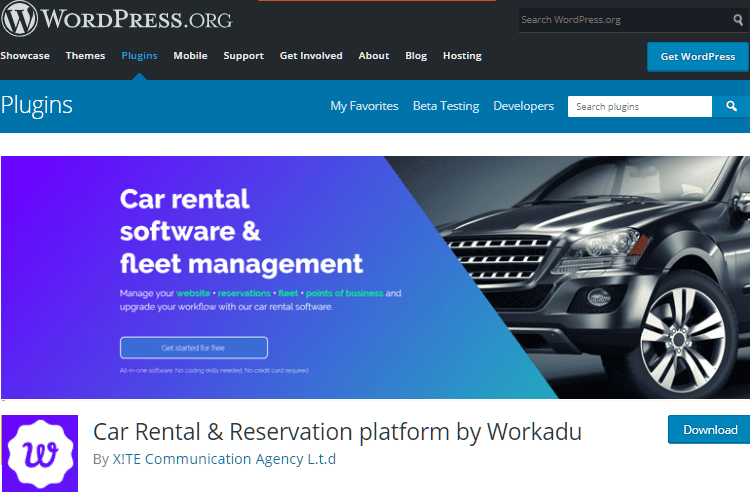This screenshot has width=750, height=500.
Task: Open the About menu item
Action: click(374, 56)
